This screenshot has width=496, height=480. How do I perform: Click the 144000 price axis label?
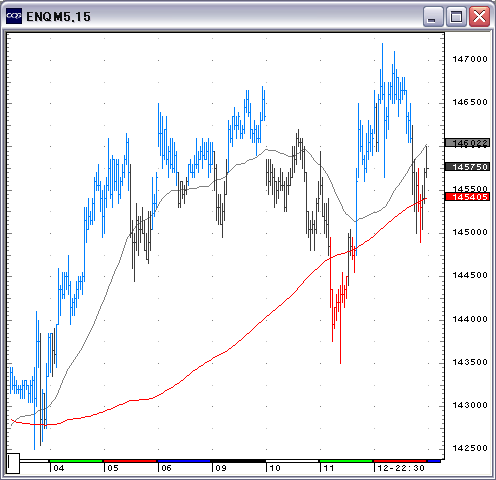pos(470,319)
